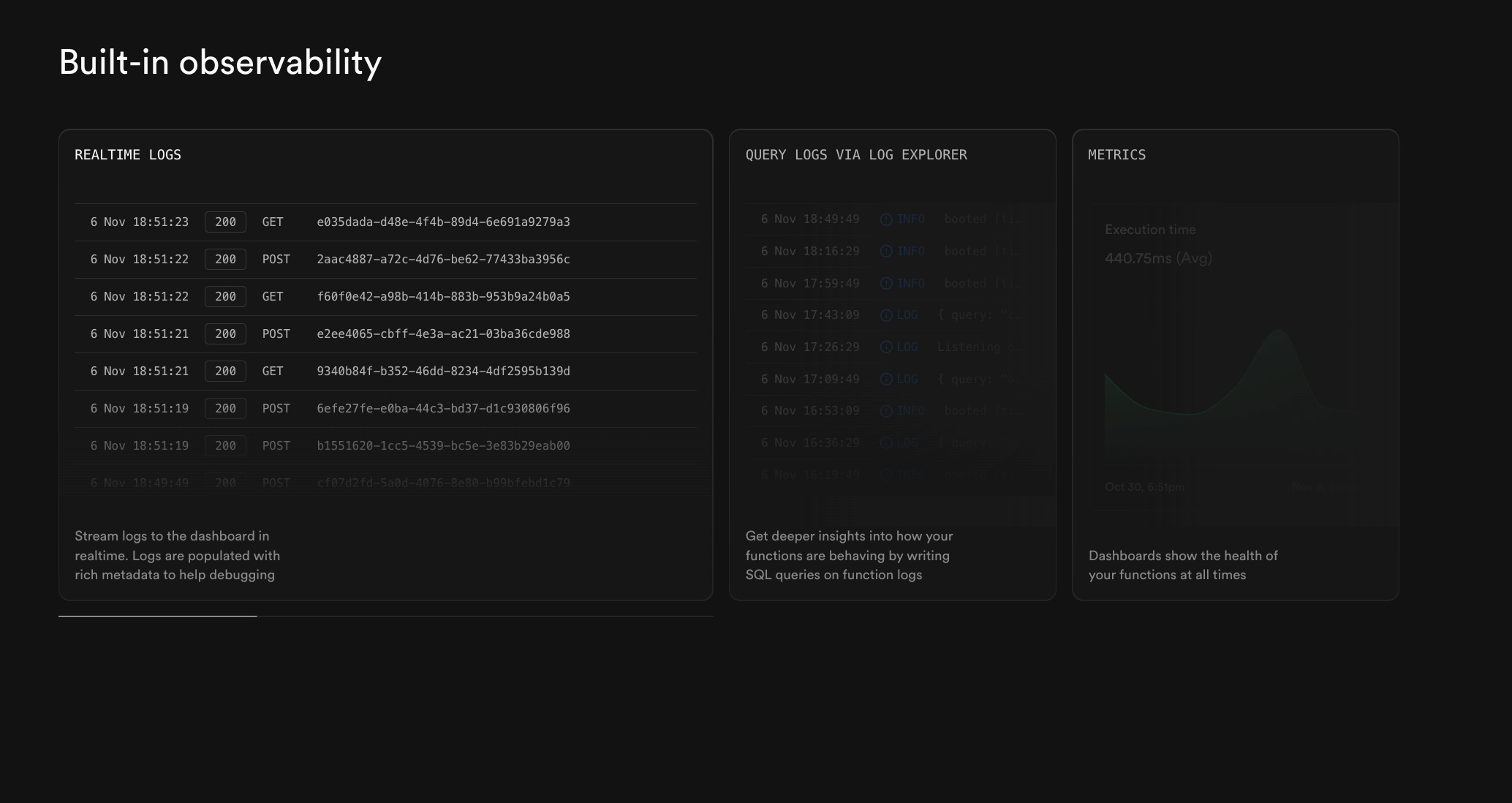
Task: Click LOG icon on 17:26:29 Listening entry
Action: click(x=886, y=347)
